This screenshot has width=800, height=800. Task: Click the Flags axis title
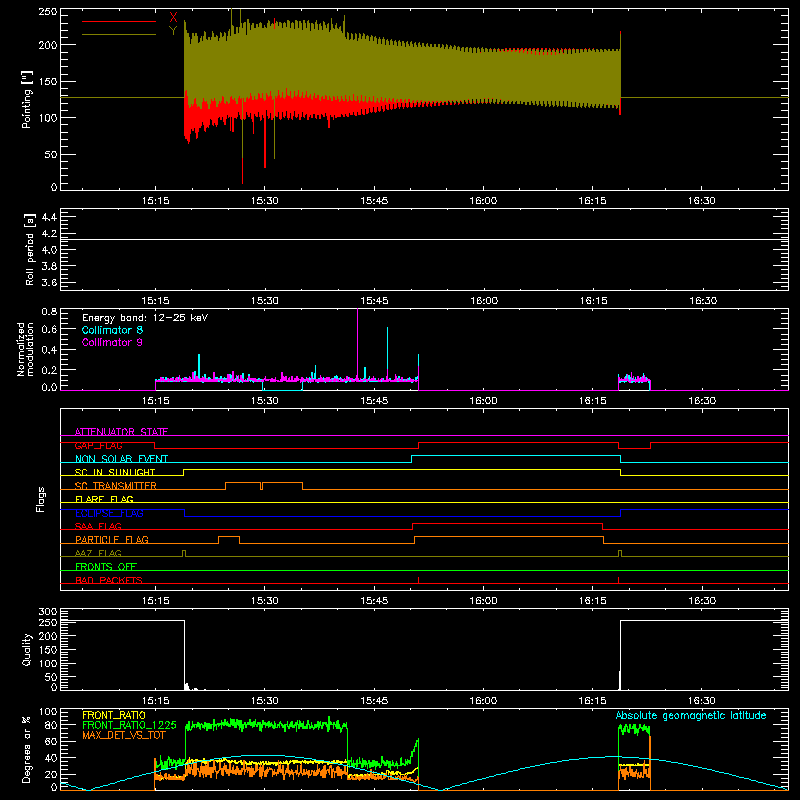tap(40, 499)
